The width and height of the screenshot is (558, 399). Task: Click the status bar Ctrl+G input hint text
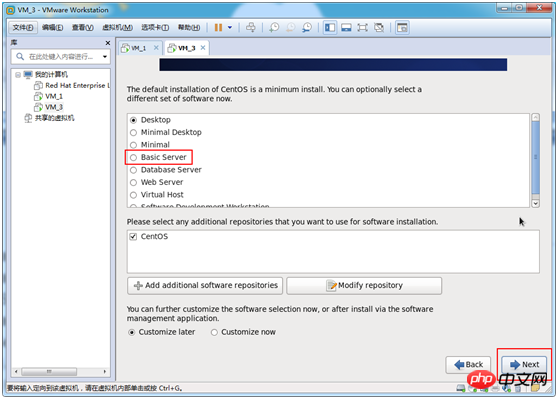[x=95, y=388]
